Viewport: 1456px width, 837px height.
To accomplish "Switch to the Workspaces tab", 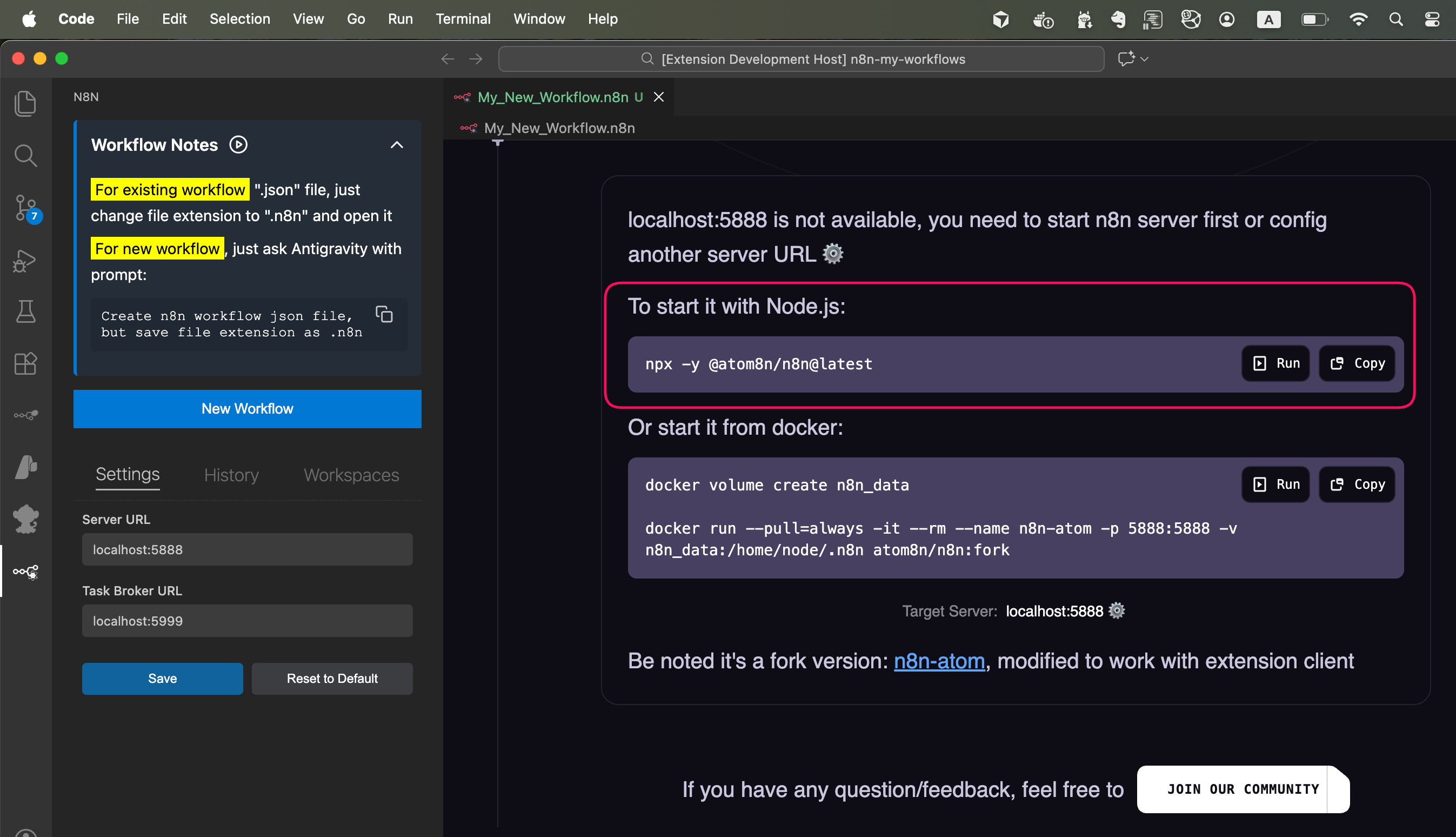I will click(351, 475).
